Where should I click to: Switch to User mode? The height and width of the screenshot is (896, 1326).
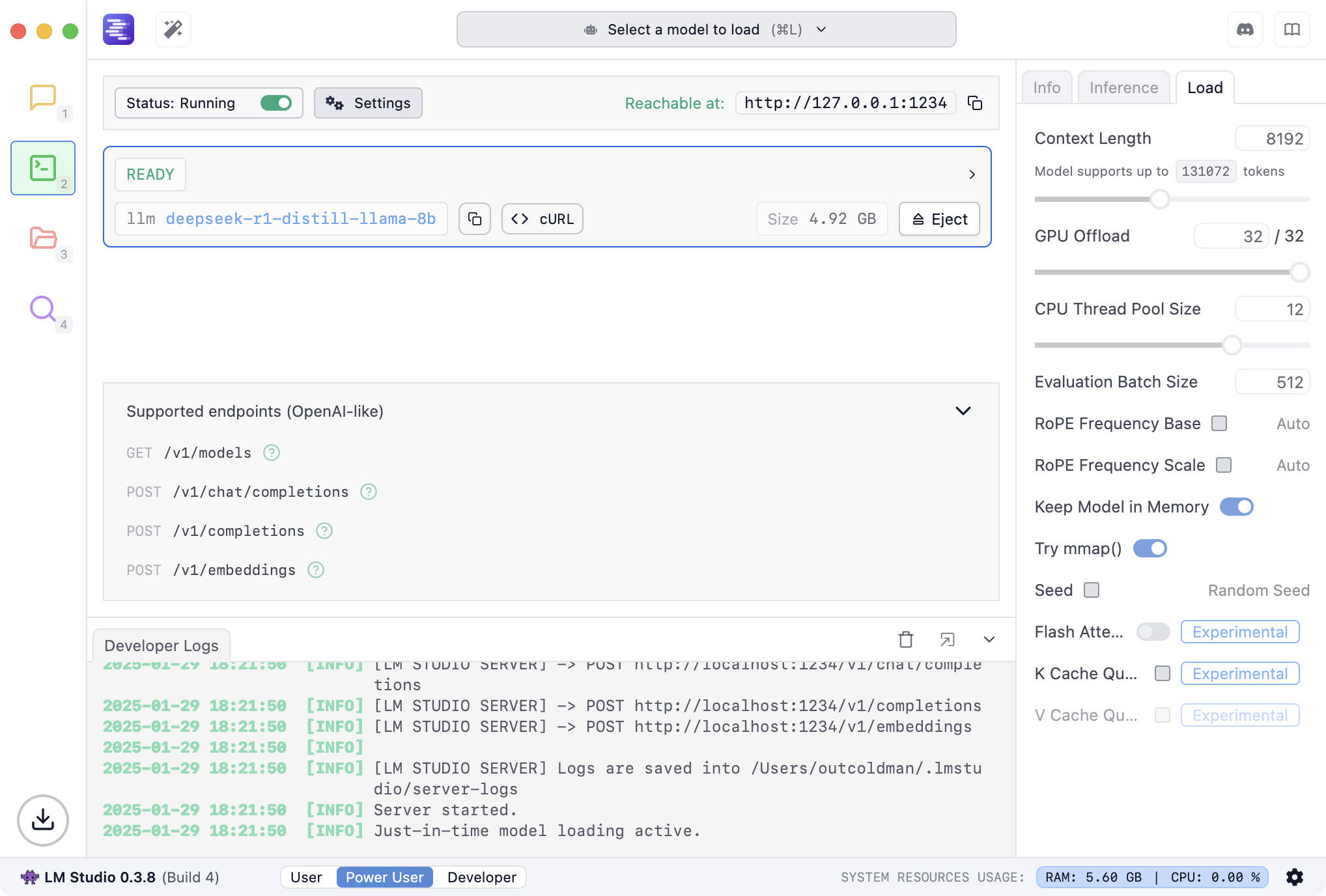pos(306,877)
